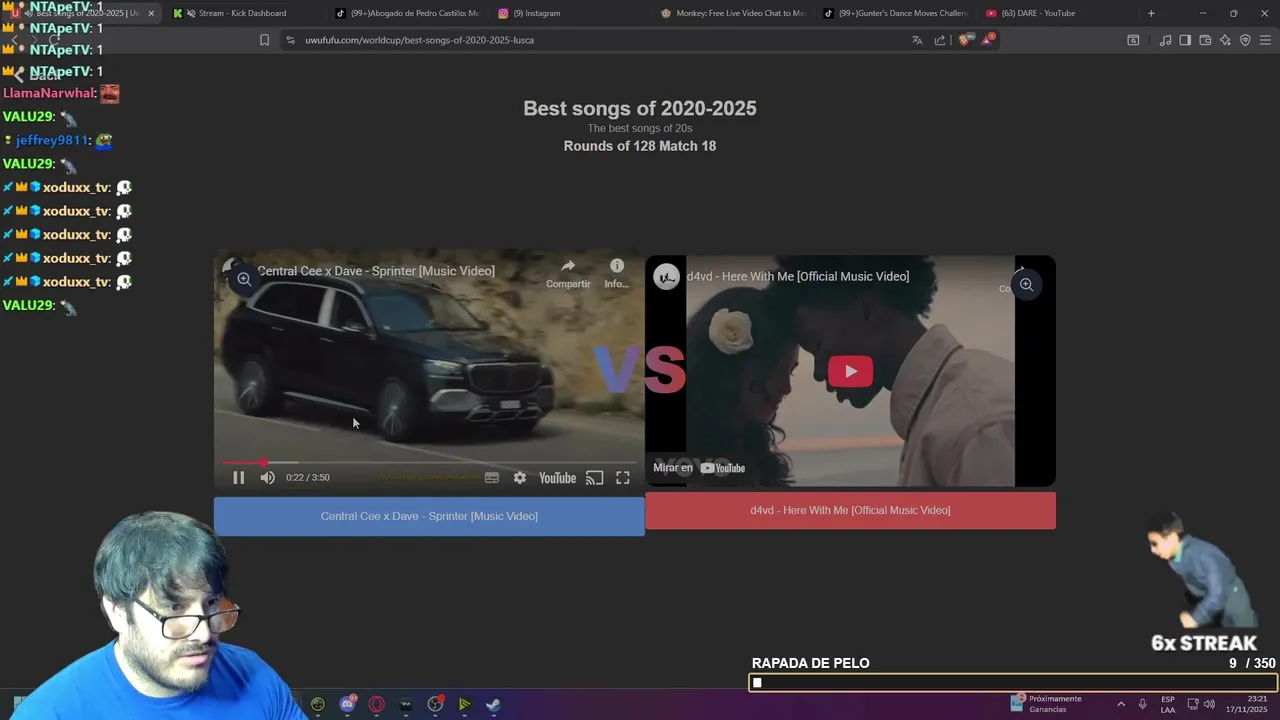Toggle the browser sidebar panel

point(1185,40)
